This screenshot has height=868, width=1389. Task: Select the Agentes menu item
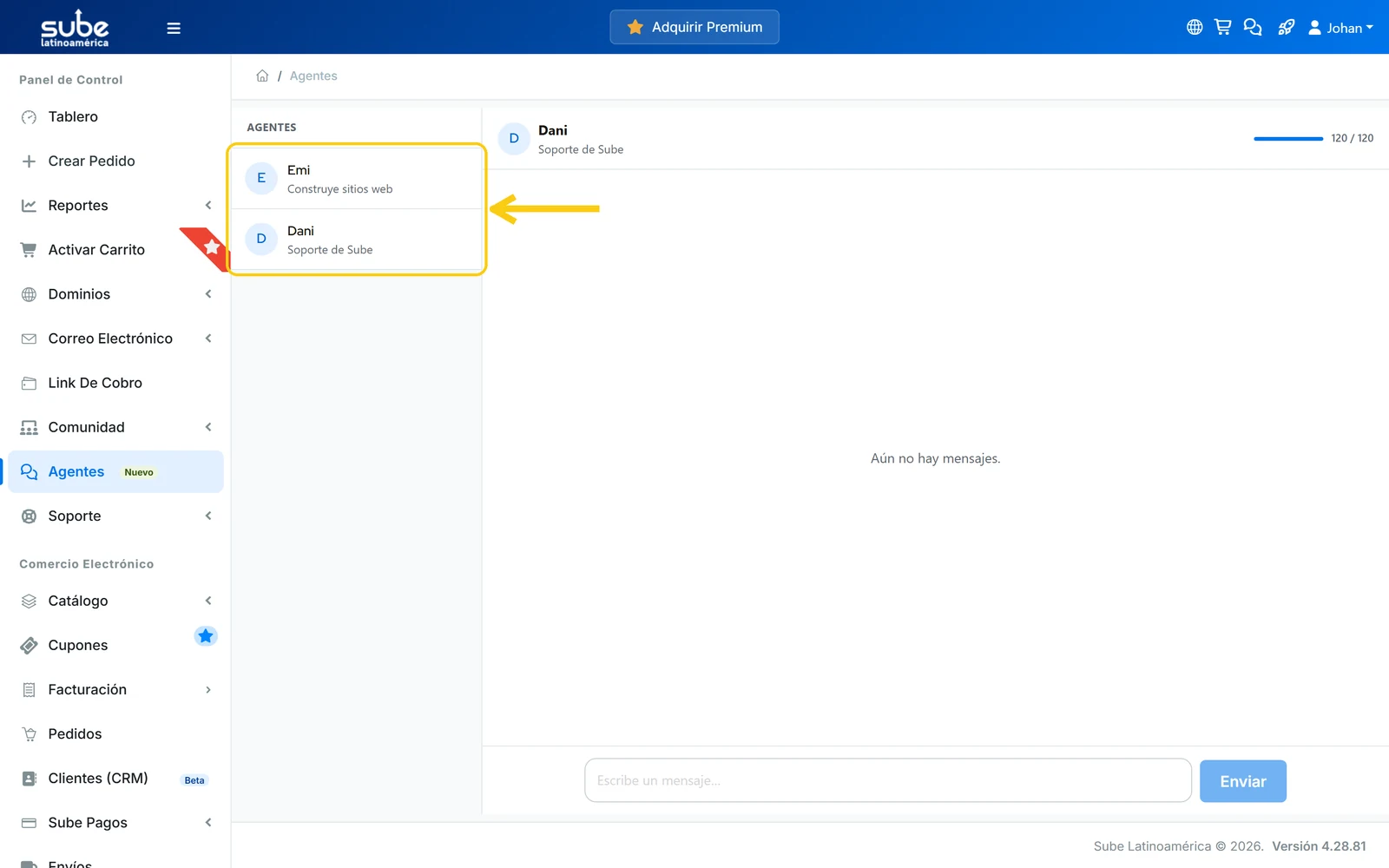115,471
